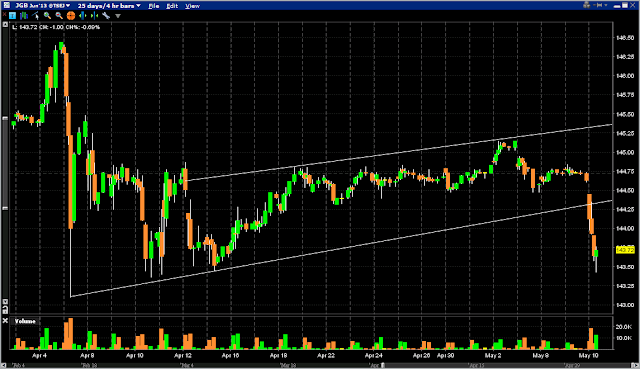Click the right arrow of bottom time scrollbar
Image resolution: width=640 pixels, height=369 pixels.
636,365
